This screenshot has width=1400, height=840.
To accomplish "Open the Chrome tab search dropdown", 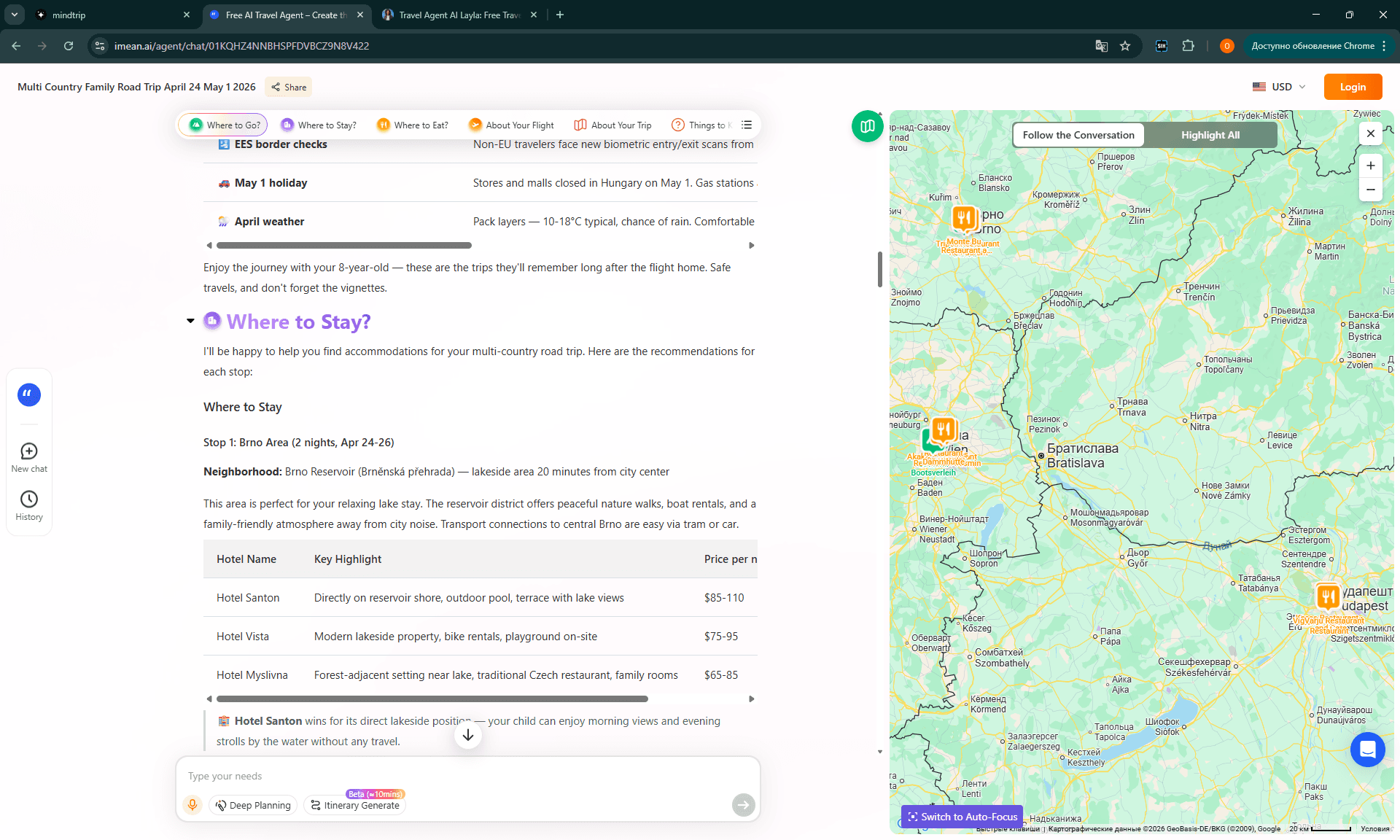I will tap(14, 15).
